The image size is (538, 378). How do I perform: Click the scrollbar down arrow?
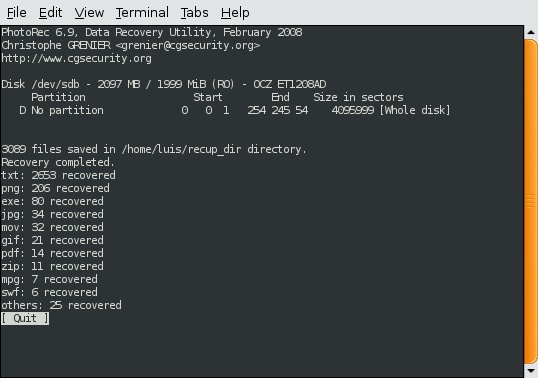[x=530, y=370]
